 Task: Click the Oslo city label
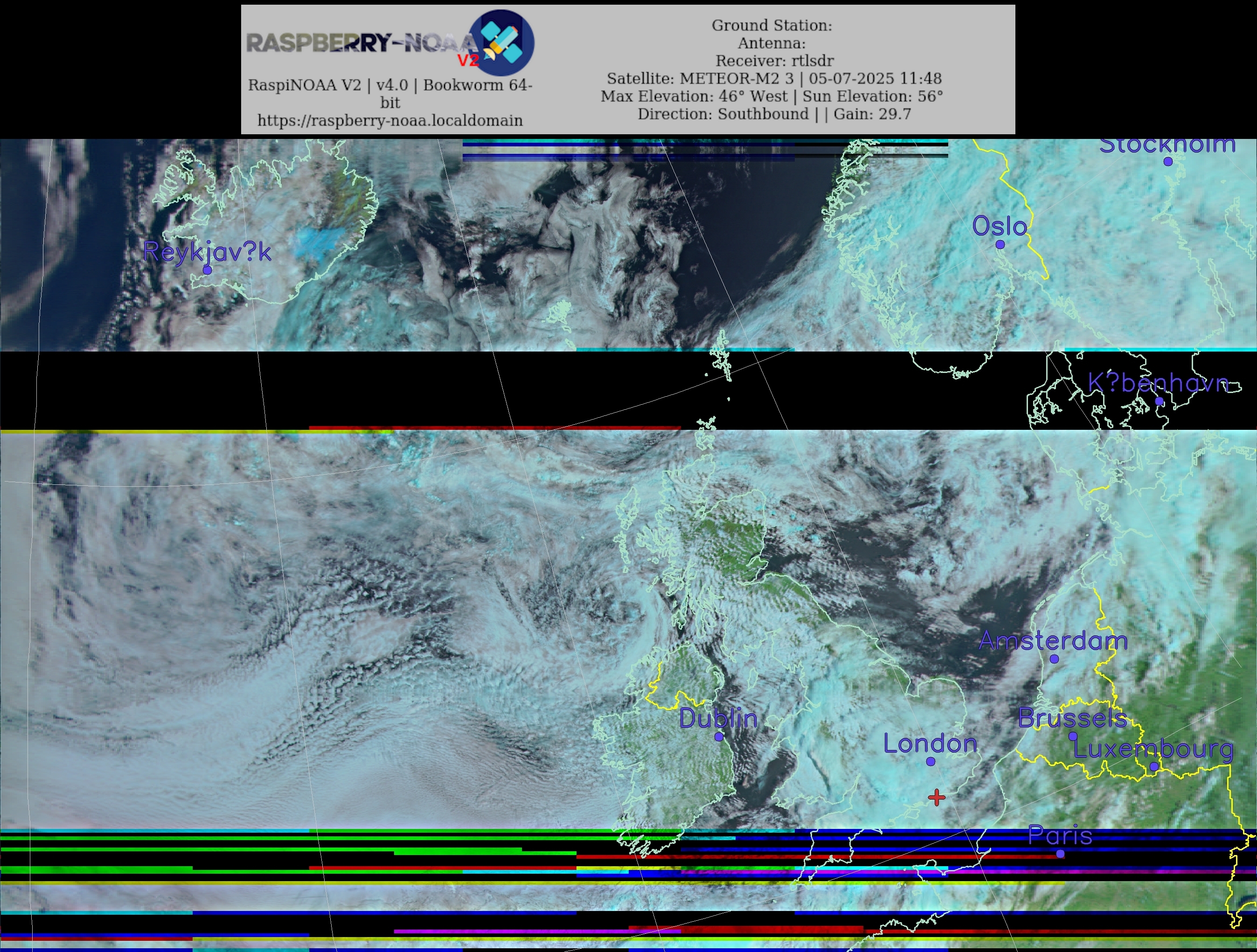(1000, 226)
